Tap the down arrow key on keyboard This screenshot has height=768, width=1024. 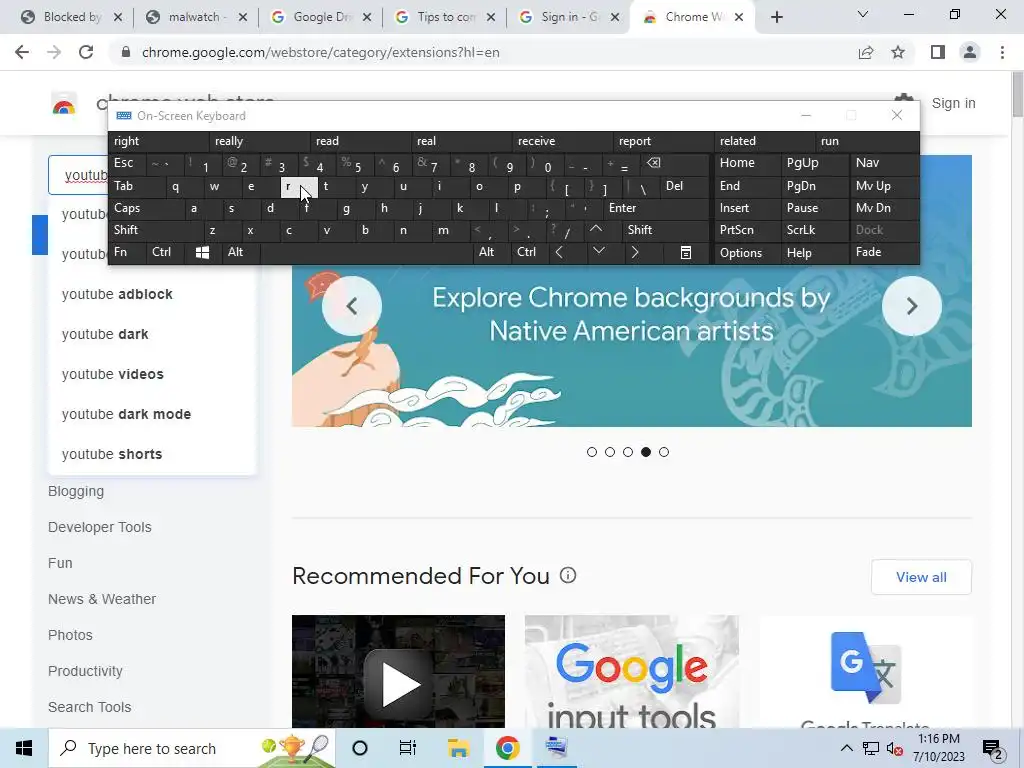click(x=598, y=251)
